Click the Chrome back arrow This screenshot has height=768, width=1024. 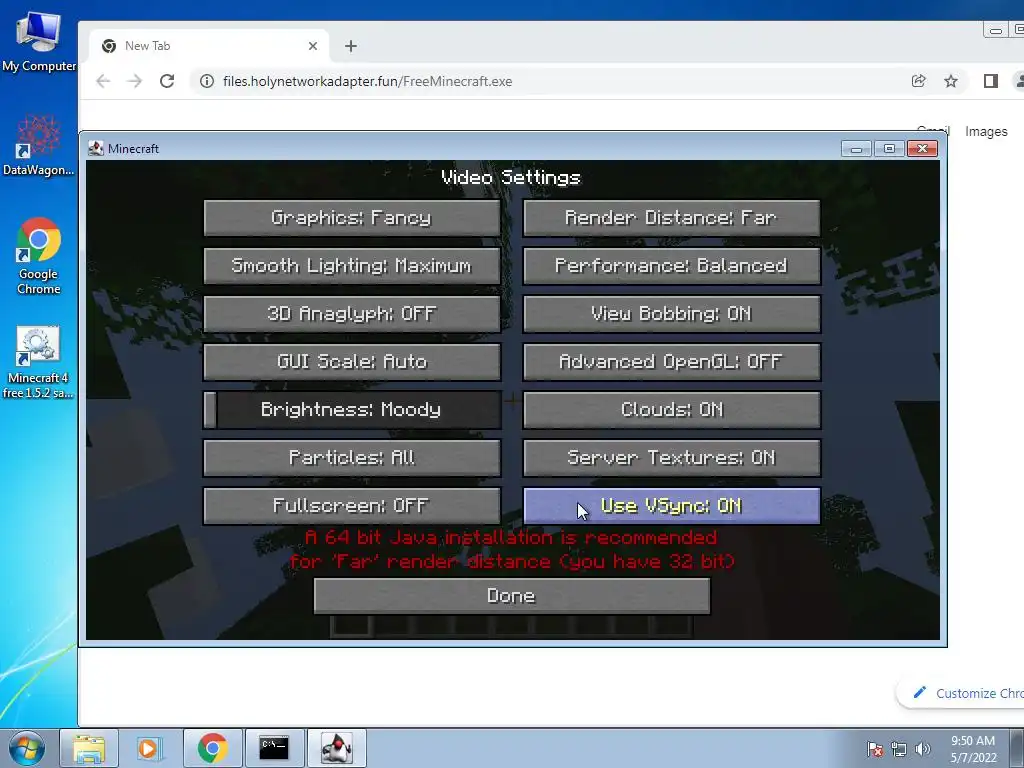pyautogui.click(x=103, y=81)
